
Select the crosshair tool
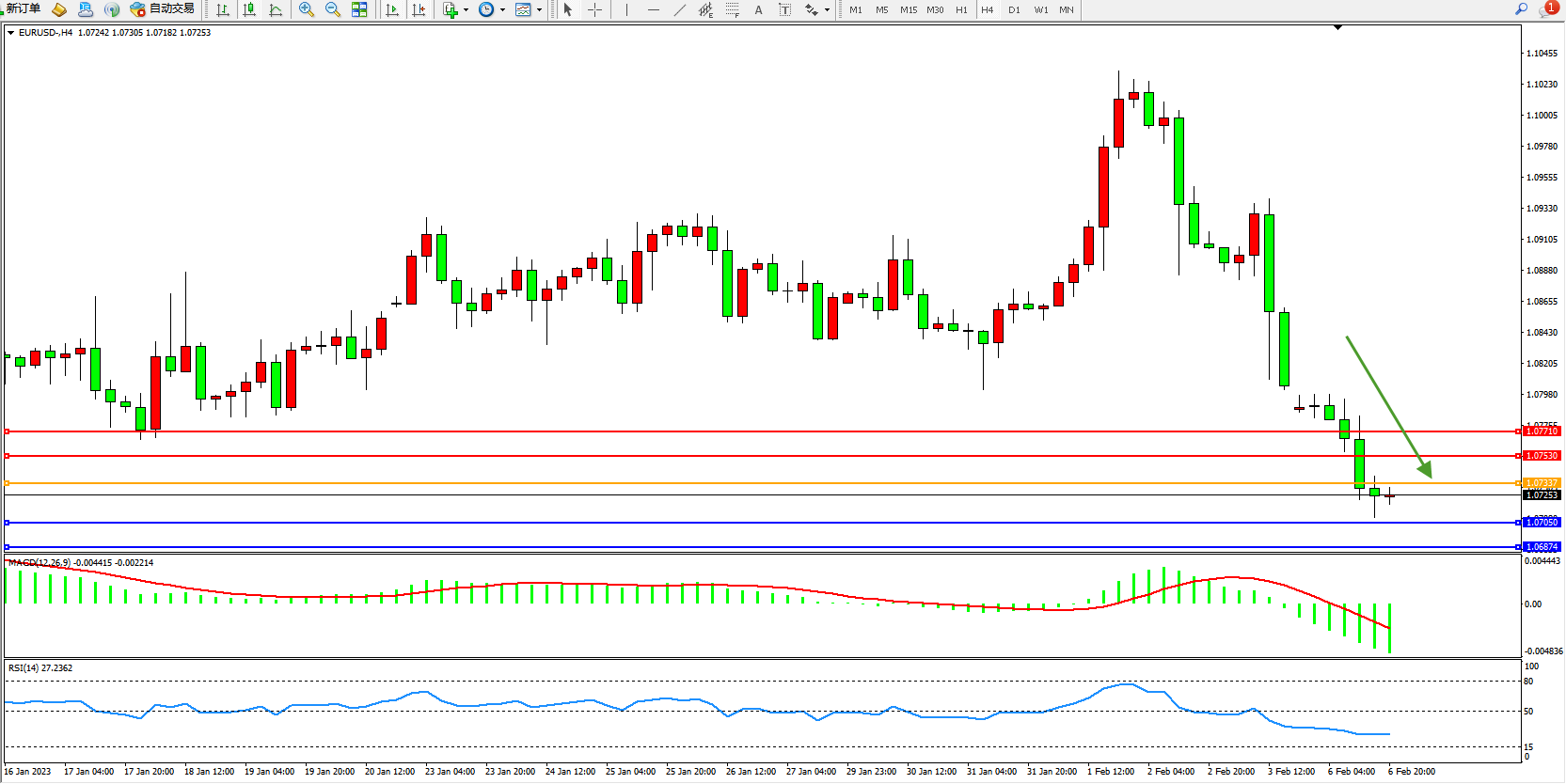pyautogui.click(x=594, y=9)
